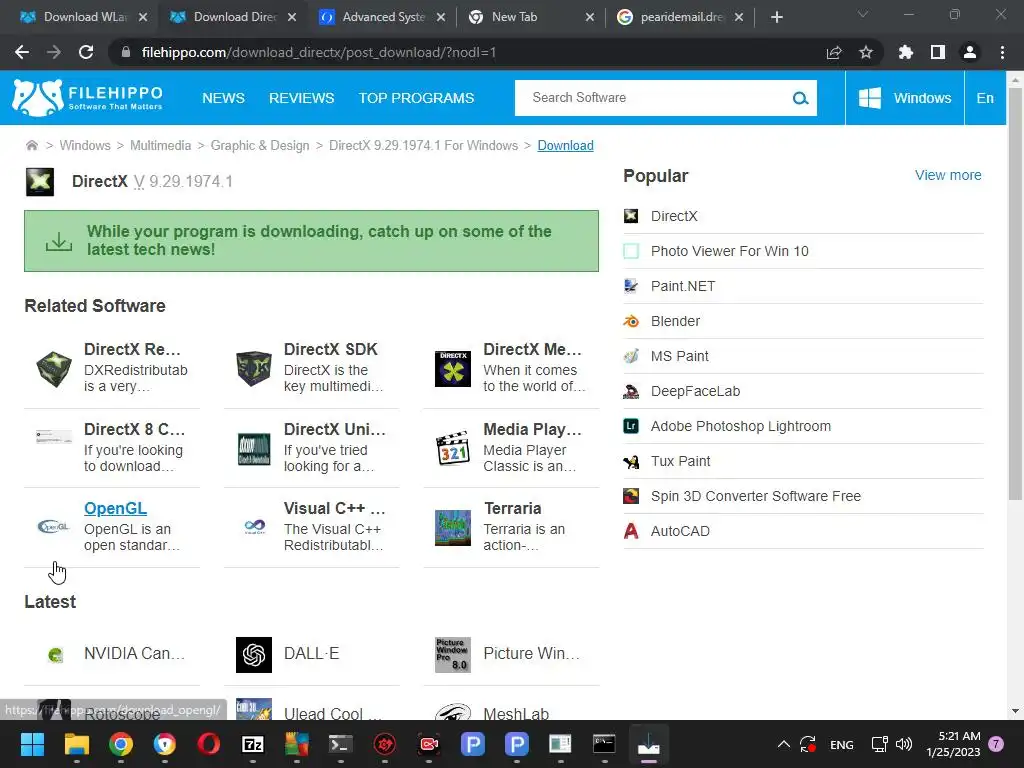Screen dimensions: 1024x768
Task: Switch to the Advanced System tab
Action: (x=383, y=17)
